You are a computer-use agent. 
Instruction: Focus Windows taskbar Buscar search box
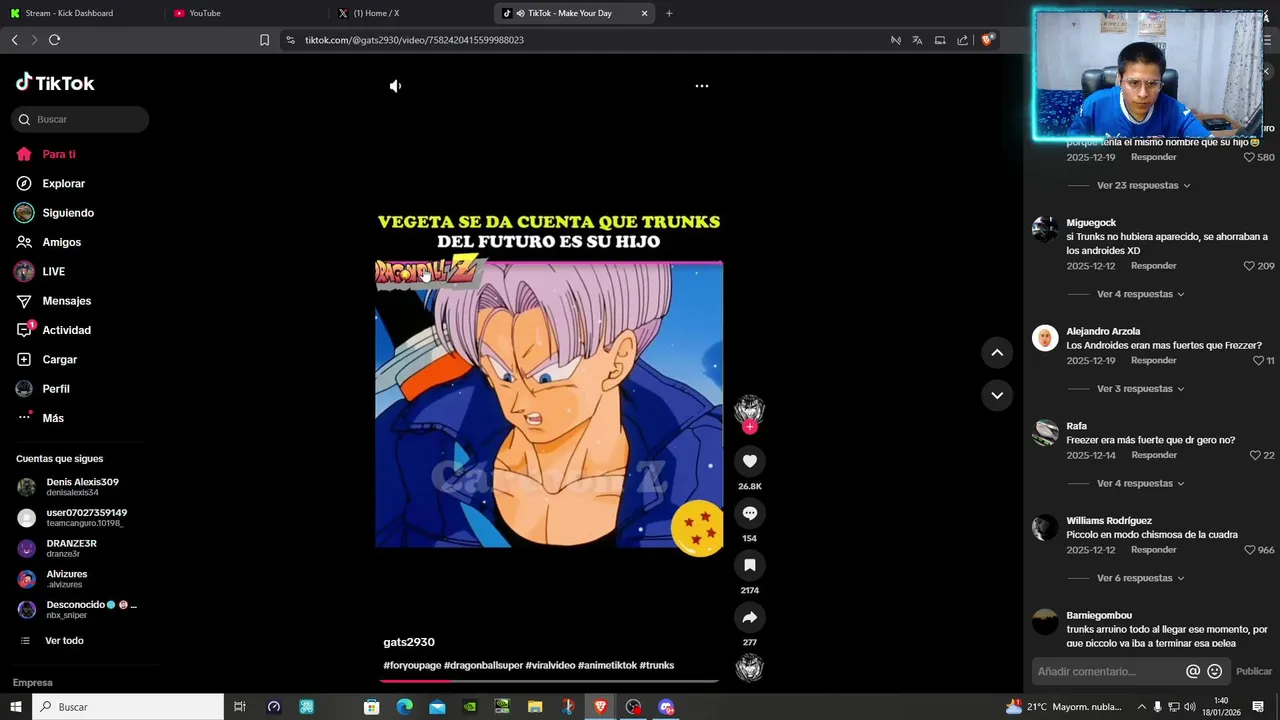128,707
